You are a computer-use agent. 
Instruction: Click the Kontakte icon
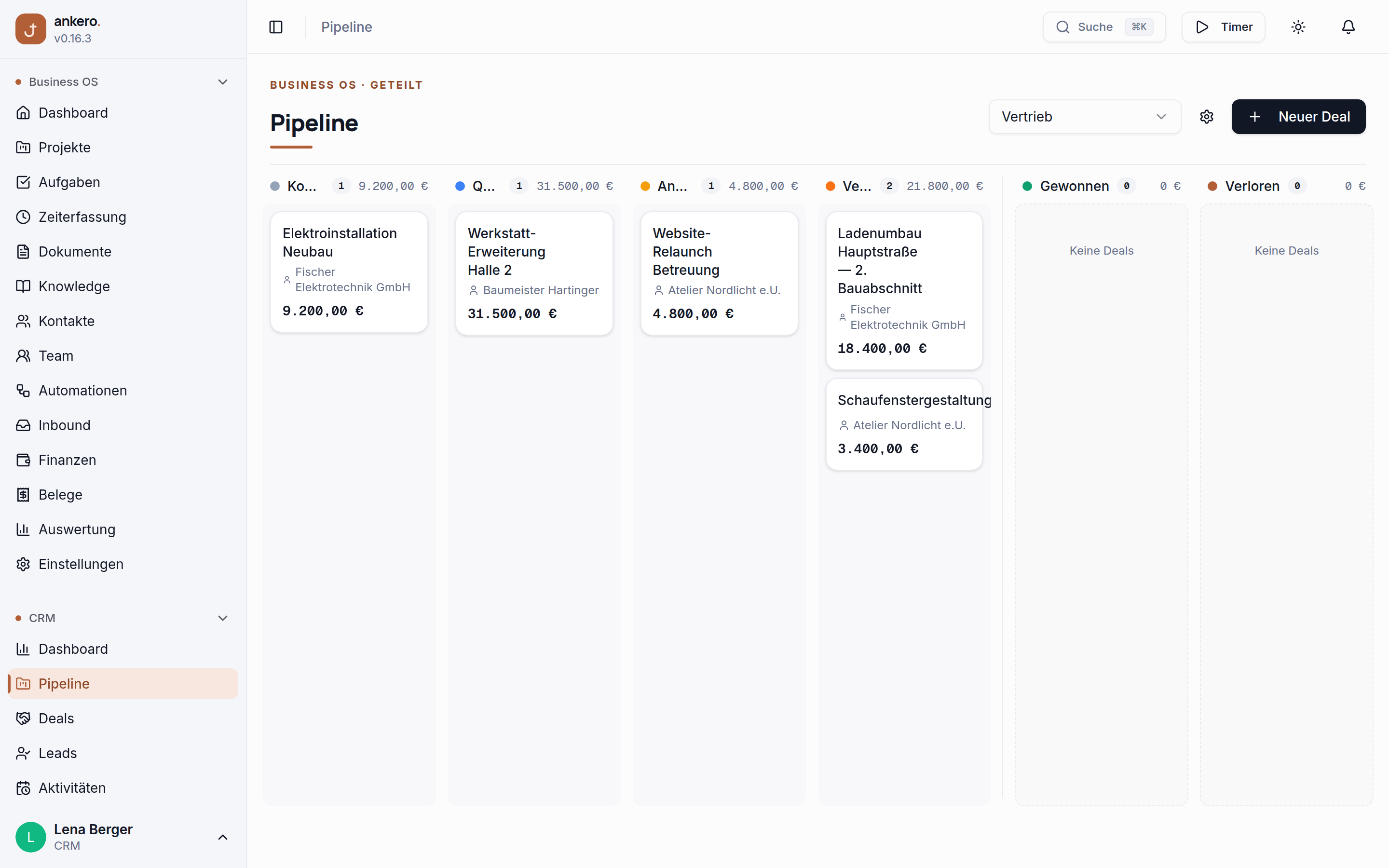[23, 321]
